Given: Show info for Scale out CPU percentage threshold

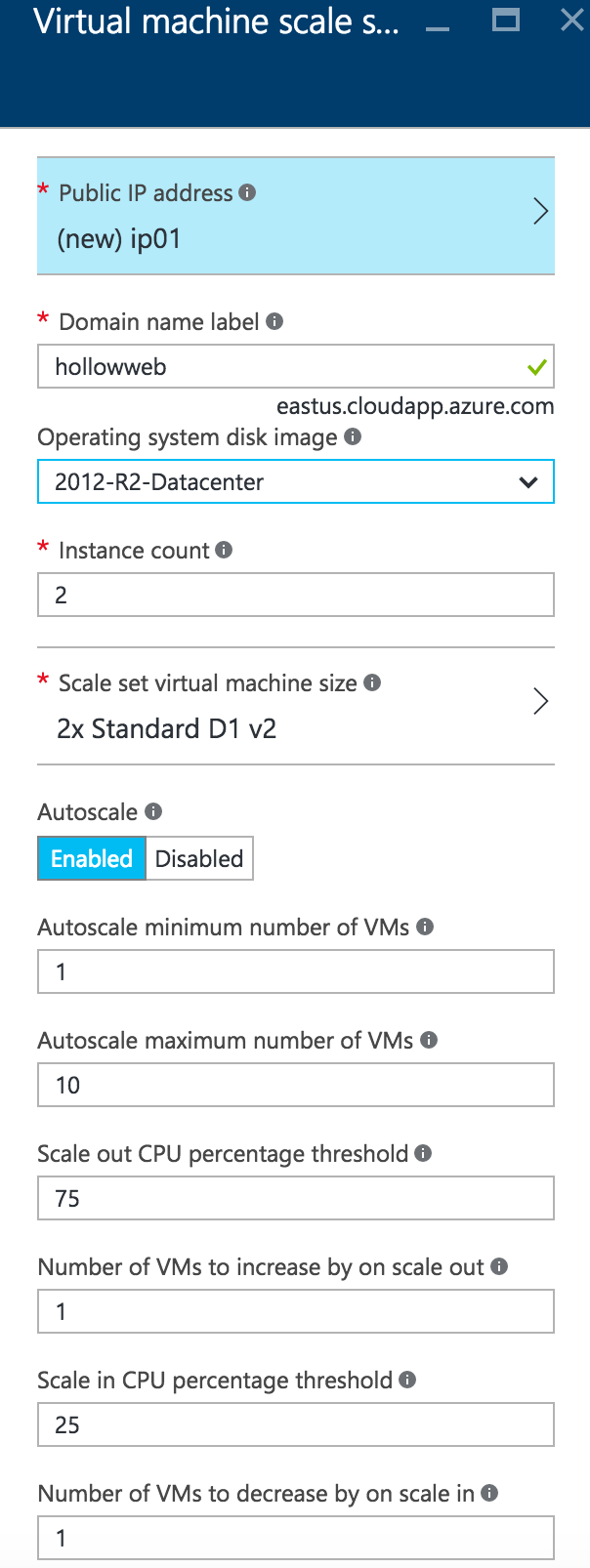Looking at the screenshot, I should click(x=423, y=1153).
